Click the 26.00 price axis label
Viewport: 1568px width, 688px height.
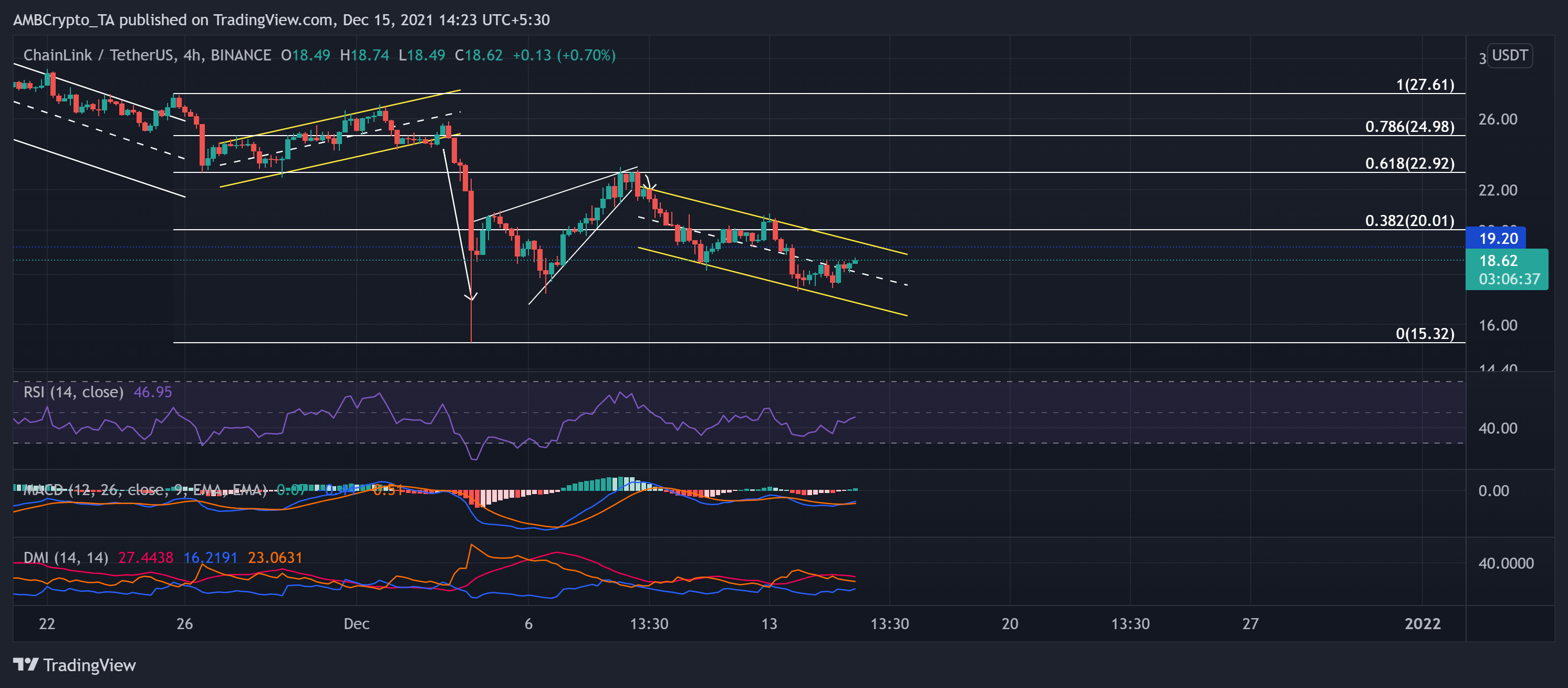[x=1498, y=119]
